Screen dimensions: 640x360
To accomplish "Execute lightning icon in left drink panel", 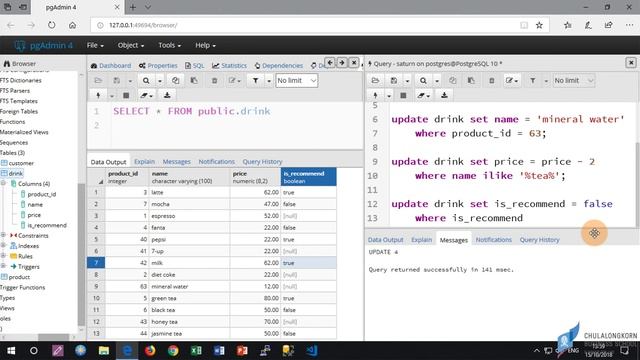I will [x=98, y=95].
